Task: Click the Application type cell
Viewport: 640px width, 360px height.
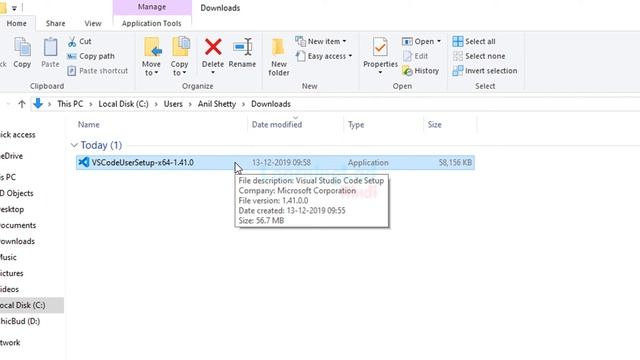Action: pos(368,162)
